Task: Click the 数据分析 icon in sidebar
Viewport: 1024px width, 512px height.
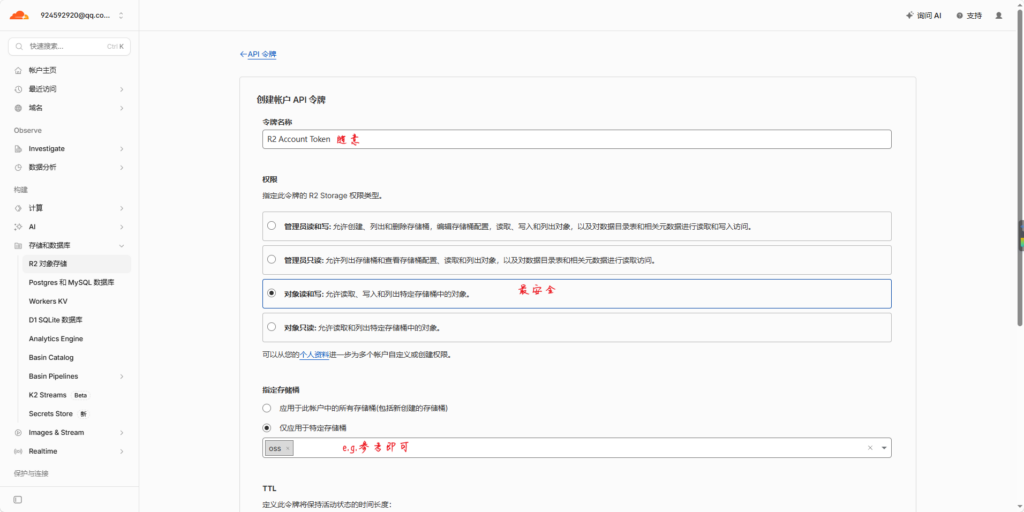Action: 18,167
